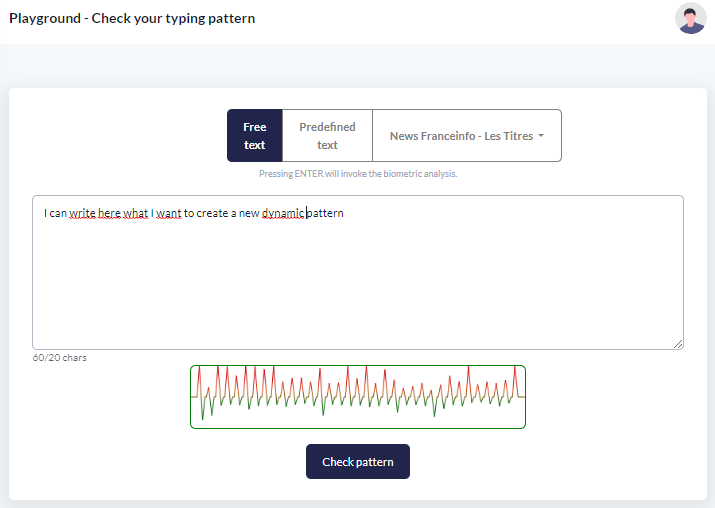Screen dimensions: 715x508
Task: Switch to Free text mode
Action: pos(255,136)
